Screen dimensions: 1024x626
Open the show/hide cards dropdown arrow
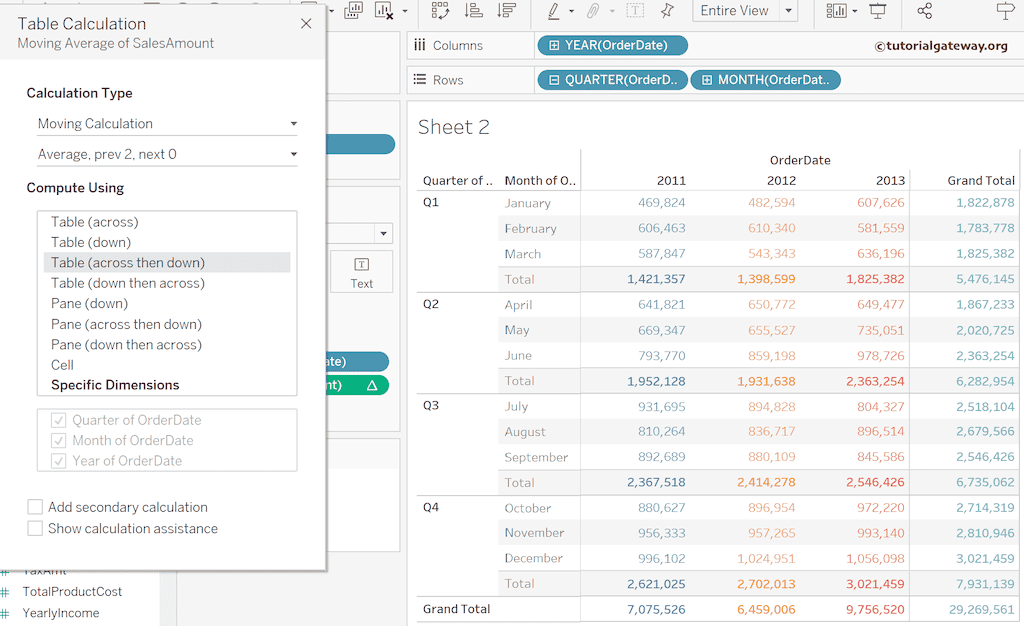pyautogui.click(x=854, y=11)
